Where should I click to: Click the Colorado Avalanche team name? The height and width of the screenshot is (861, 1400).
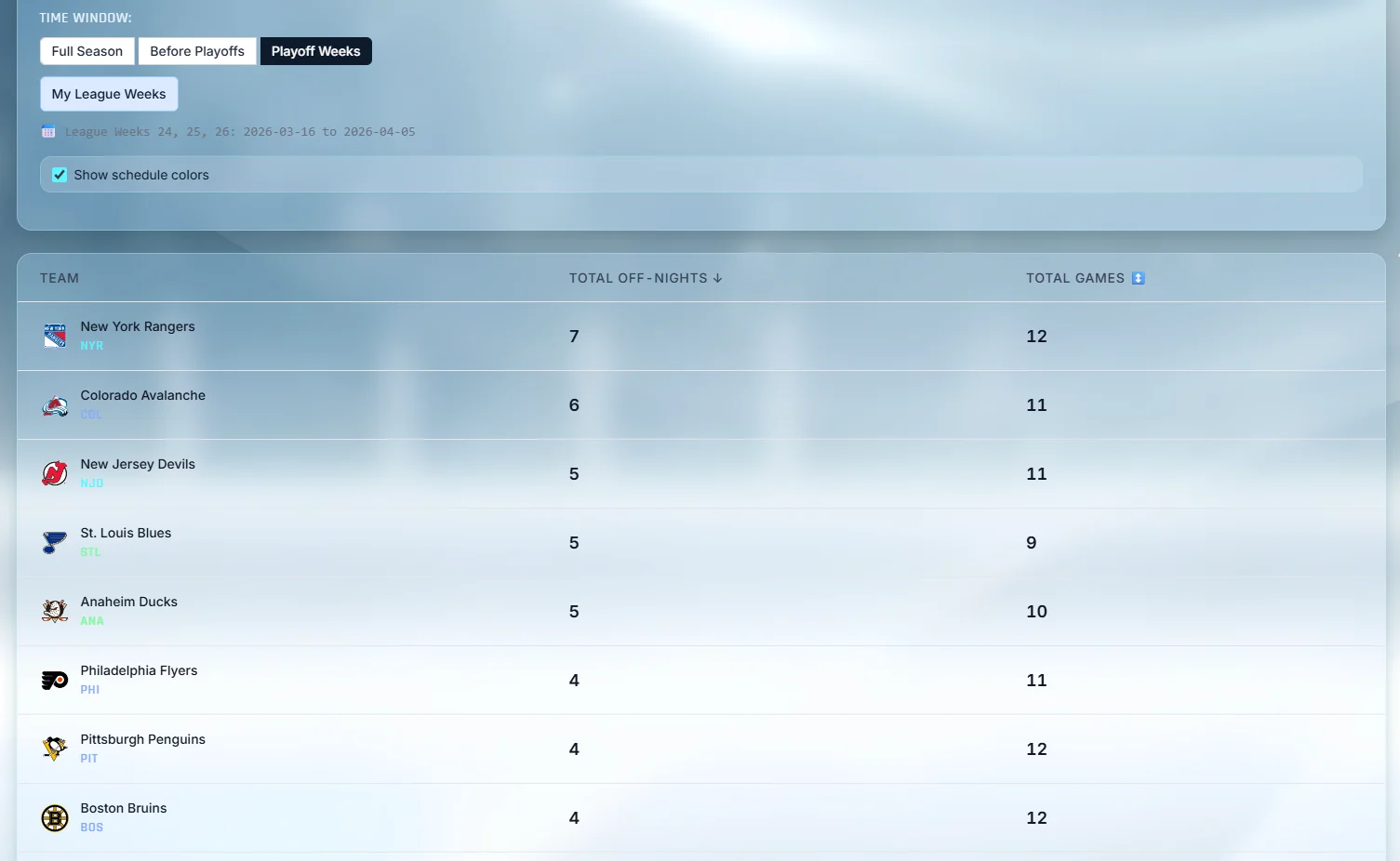pyautogui.click(x=143, y=395)
